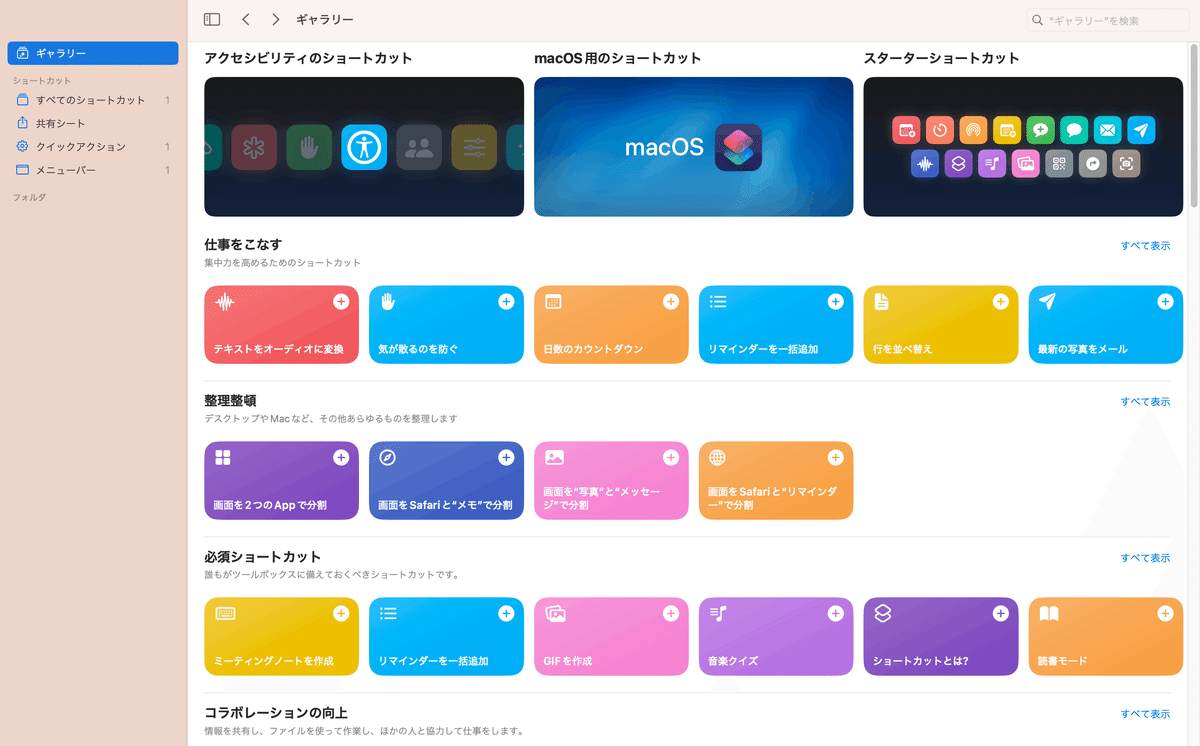1200x746 pixels.
Task: Add 気が散るのを防ぐ with its plus button
Action: (x=506, y=301)
